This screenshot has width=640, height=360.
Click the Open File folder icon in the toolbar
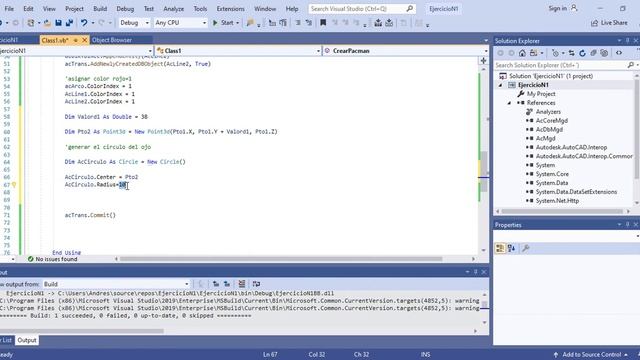[47, 23]
